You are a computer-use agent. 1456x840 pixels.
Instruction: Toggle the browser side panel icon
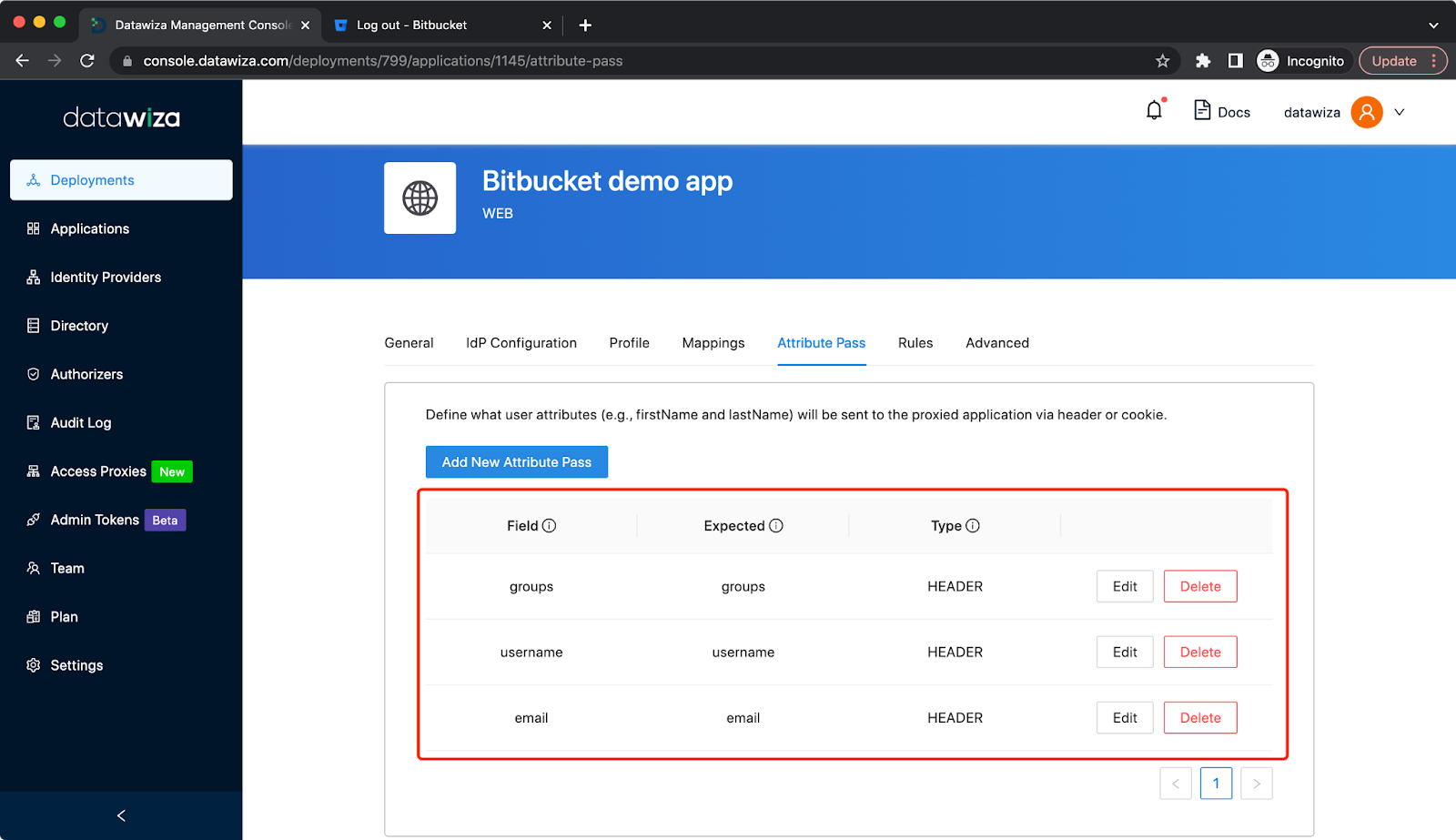pyautogui.click(x=1235, y=61)
